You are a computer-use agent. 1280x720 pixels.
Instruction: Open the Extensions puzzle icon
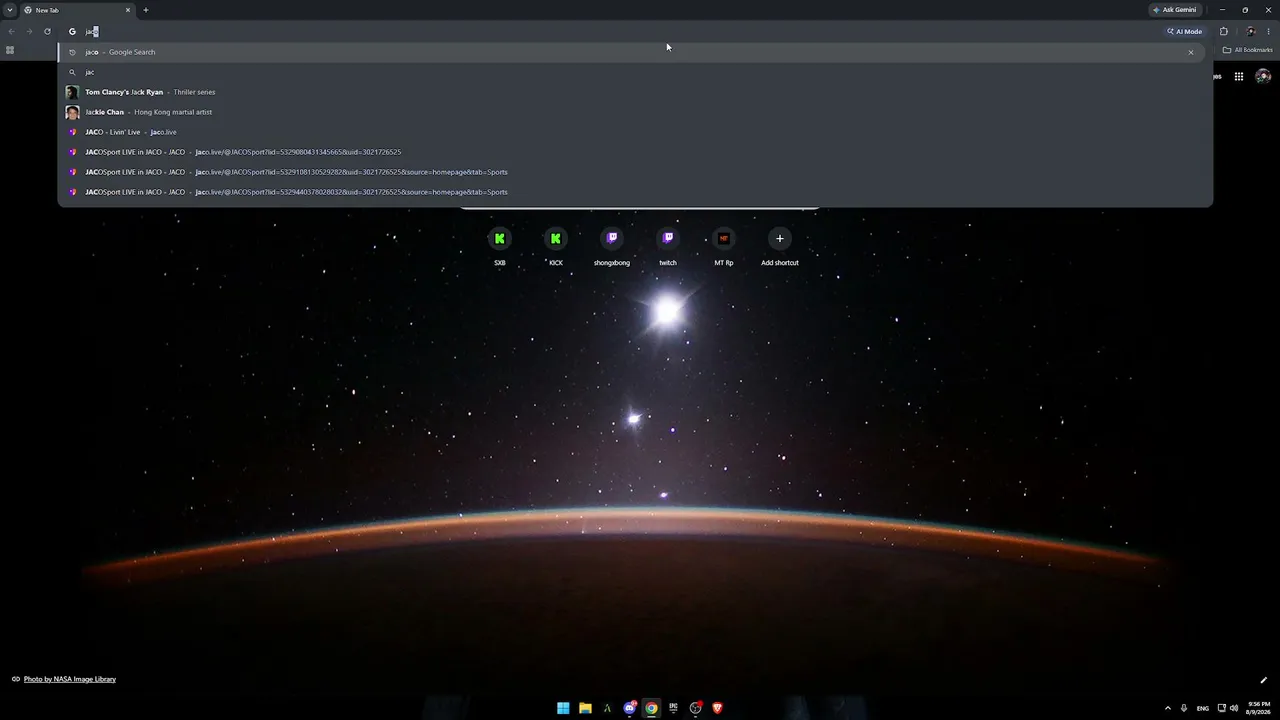1223,31
